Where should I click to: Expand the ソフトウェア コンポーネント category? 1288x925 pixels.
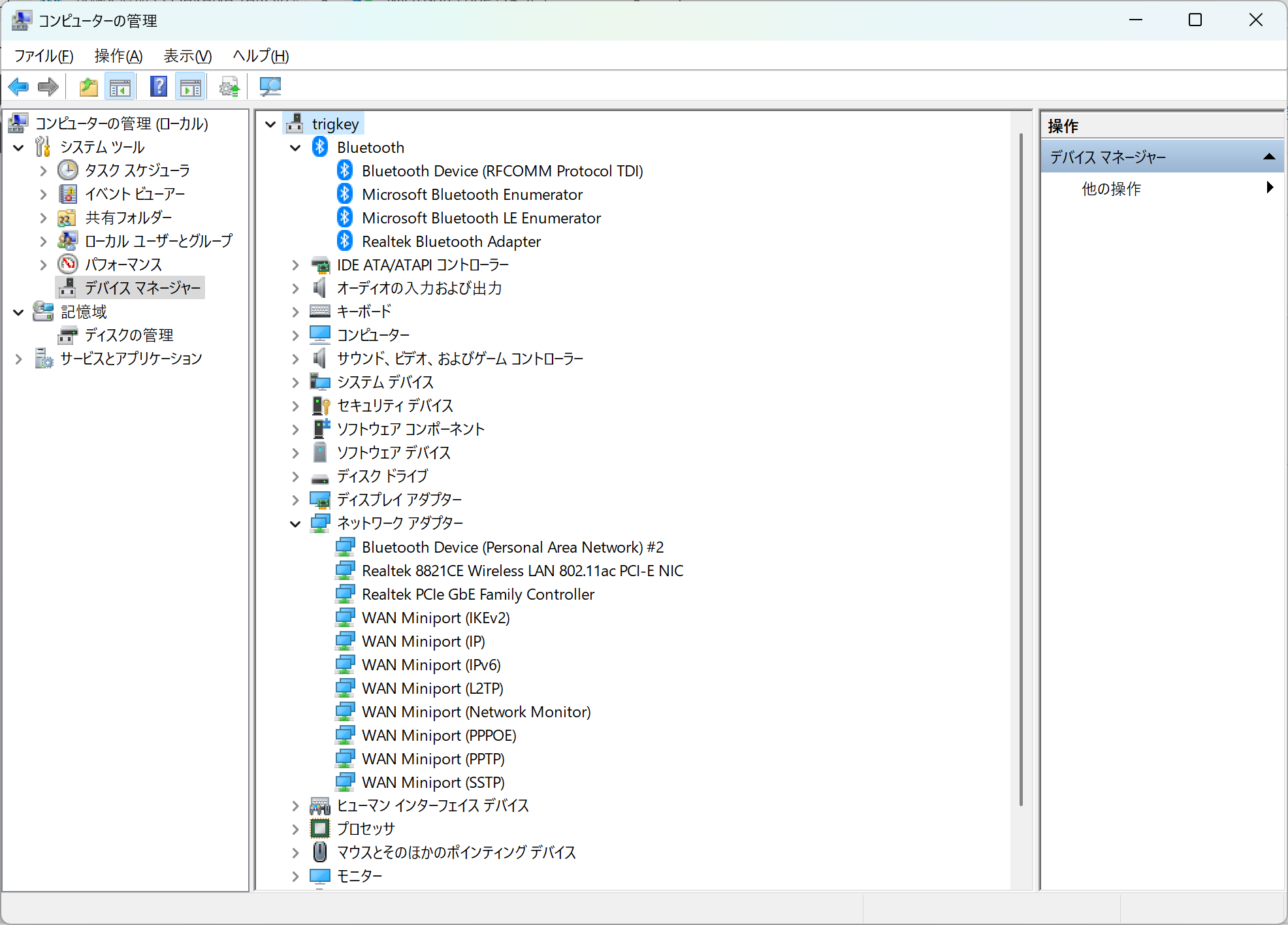point(295,430)
